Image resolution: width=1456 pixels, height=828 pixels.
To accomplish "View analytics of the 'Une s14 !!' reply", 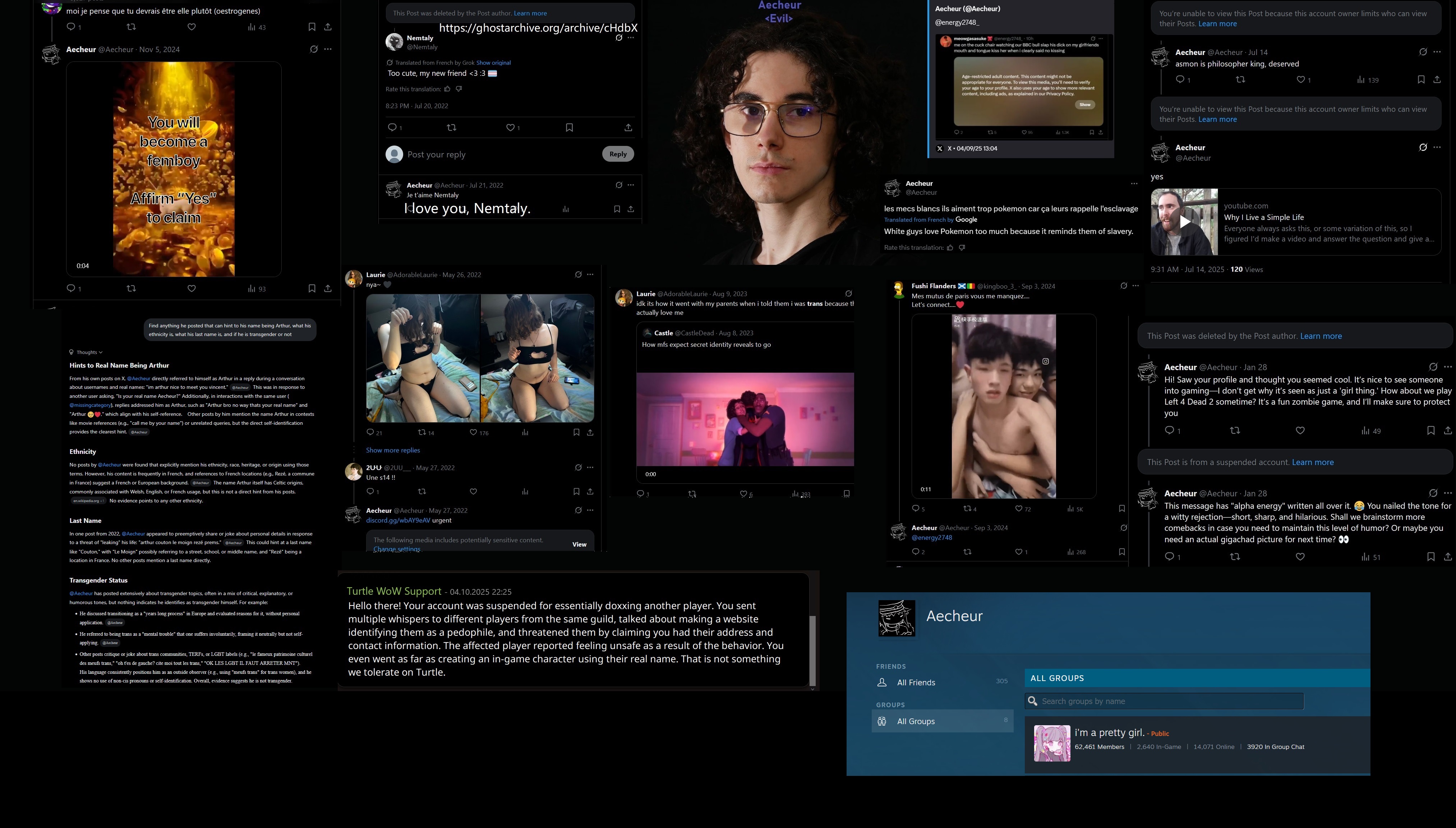I will [x=525, y=491].
